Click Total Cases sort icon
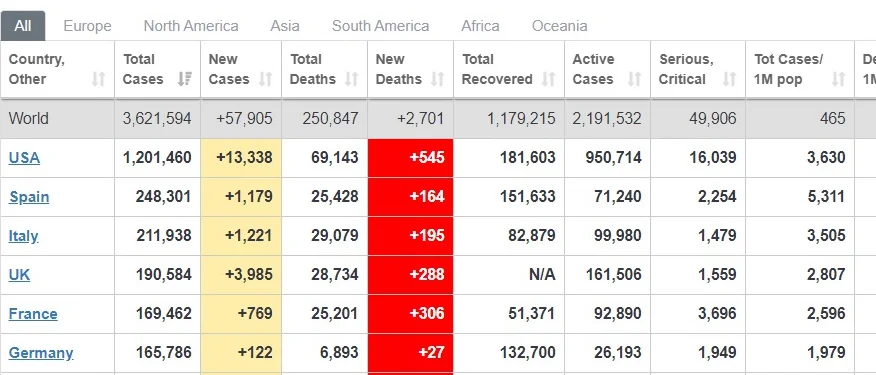This screenshot has width=876, height=375. 184,79
